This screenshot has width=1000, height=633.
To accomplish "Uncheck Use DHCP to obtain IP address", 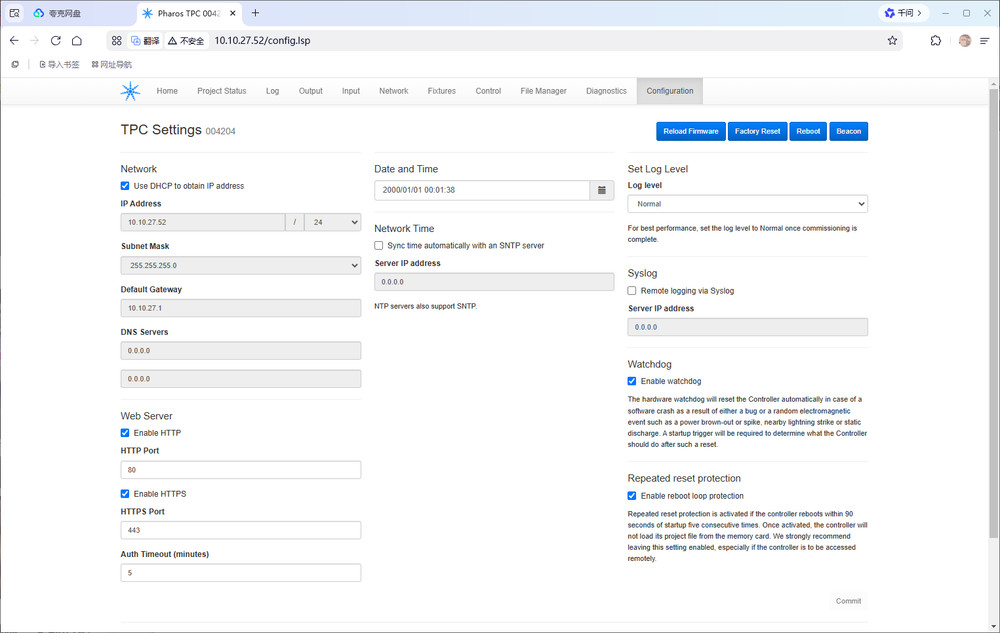I will coord(125,186).
